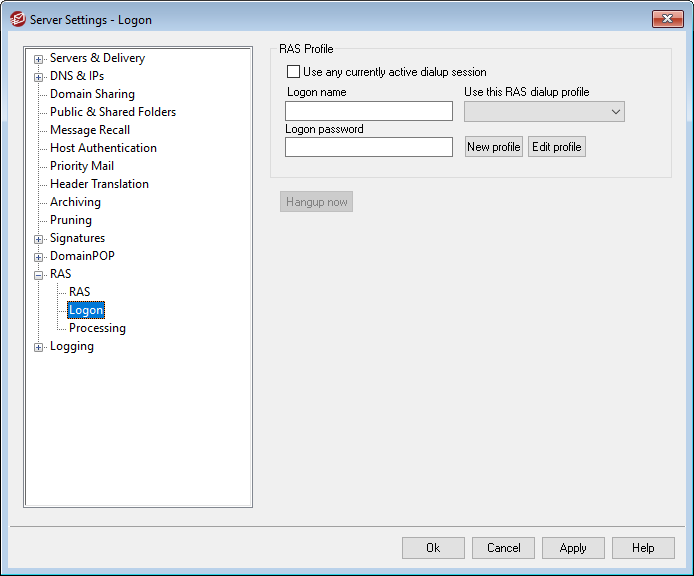
Task: Select the Processing item under RAS
Action: point(97,328)
